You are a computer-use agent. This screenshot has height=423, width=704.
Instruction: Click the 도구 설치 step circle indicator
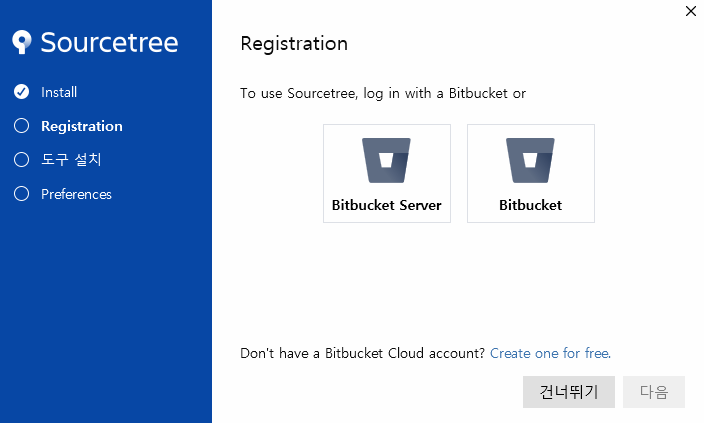tap(22, 159)
